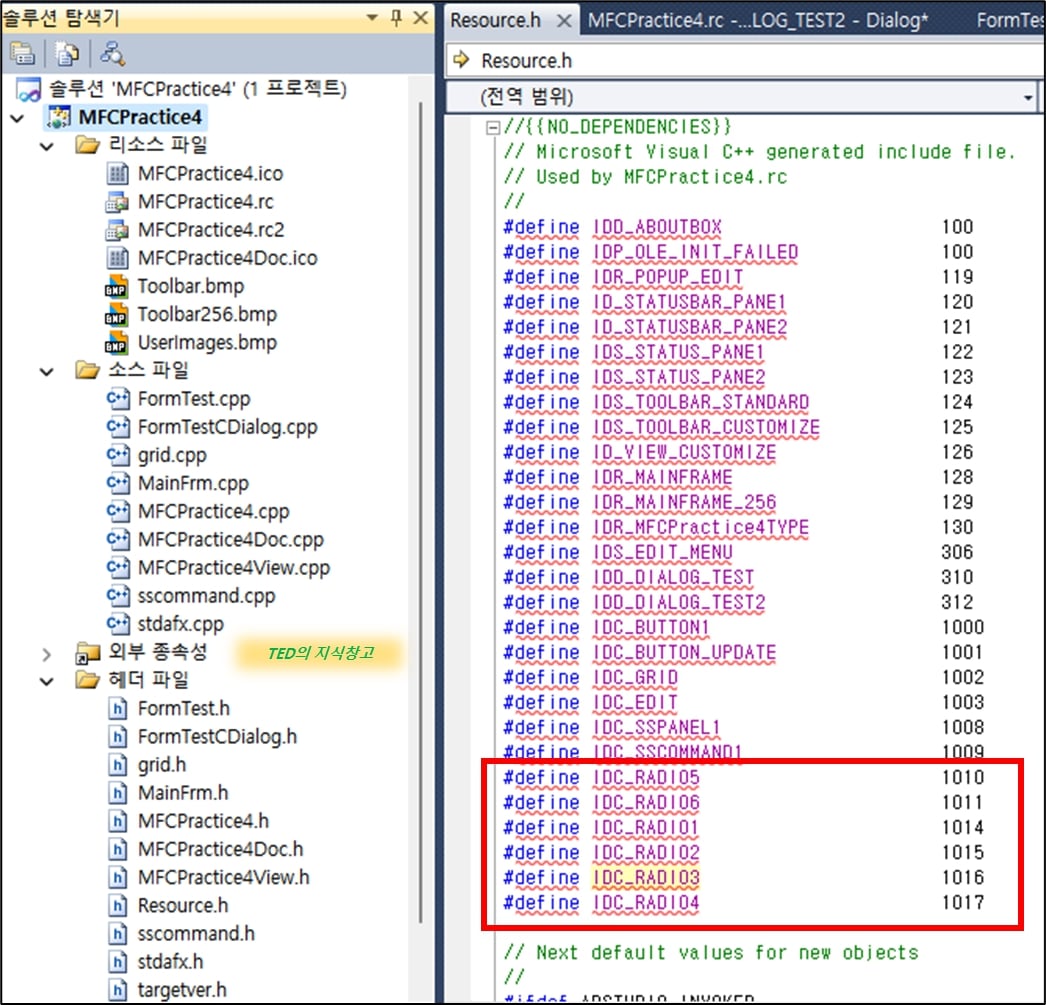Close the Resource.h editor tab
This screenshot has height=1005, width=1046.
point(564,21)
